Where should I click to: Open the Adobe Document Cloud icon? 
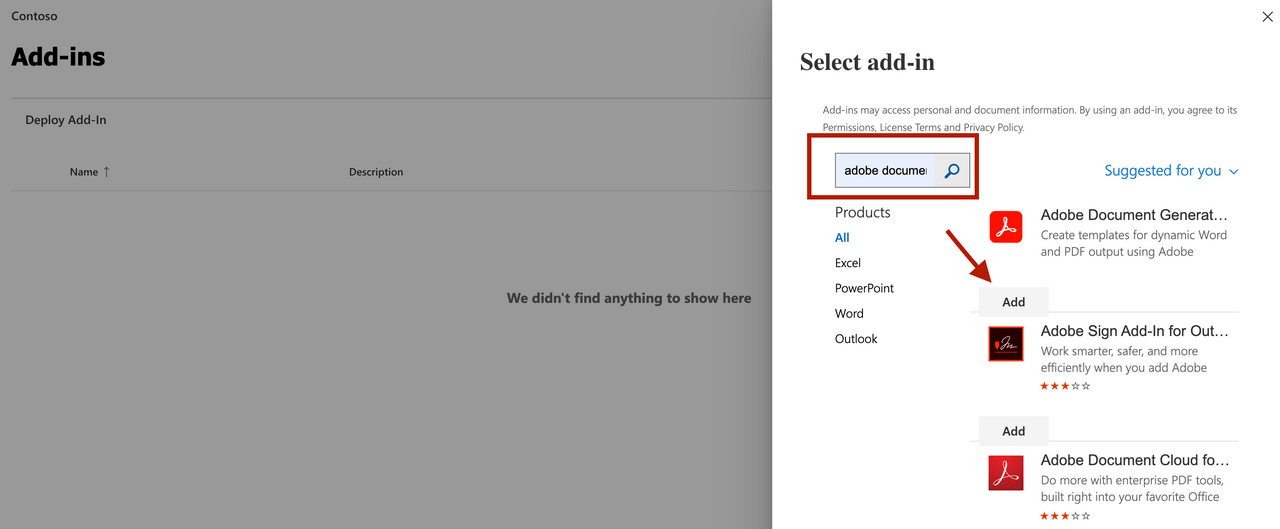(1006, 473)
